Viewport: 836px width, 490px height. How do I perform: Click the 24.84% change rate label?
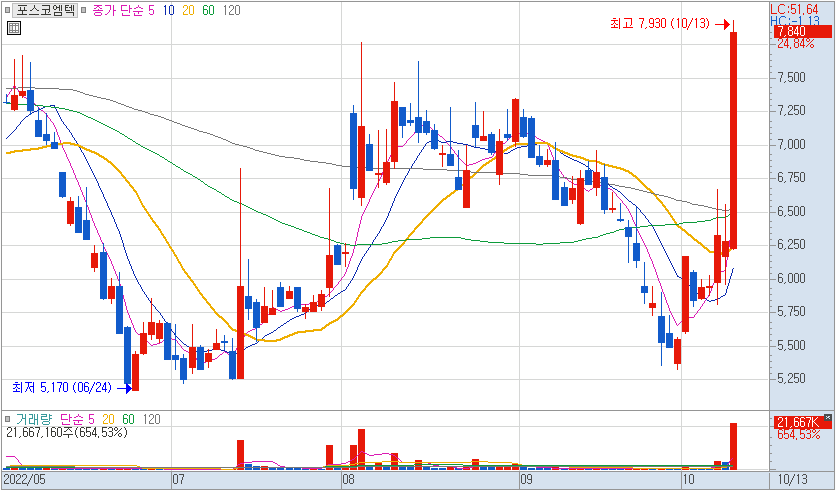pos(795,44)
